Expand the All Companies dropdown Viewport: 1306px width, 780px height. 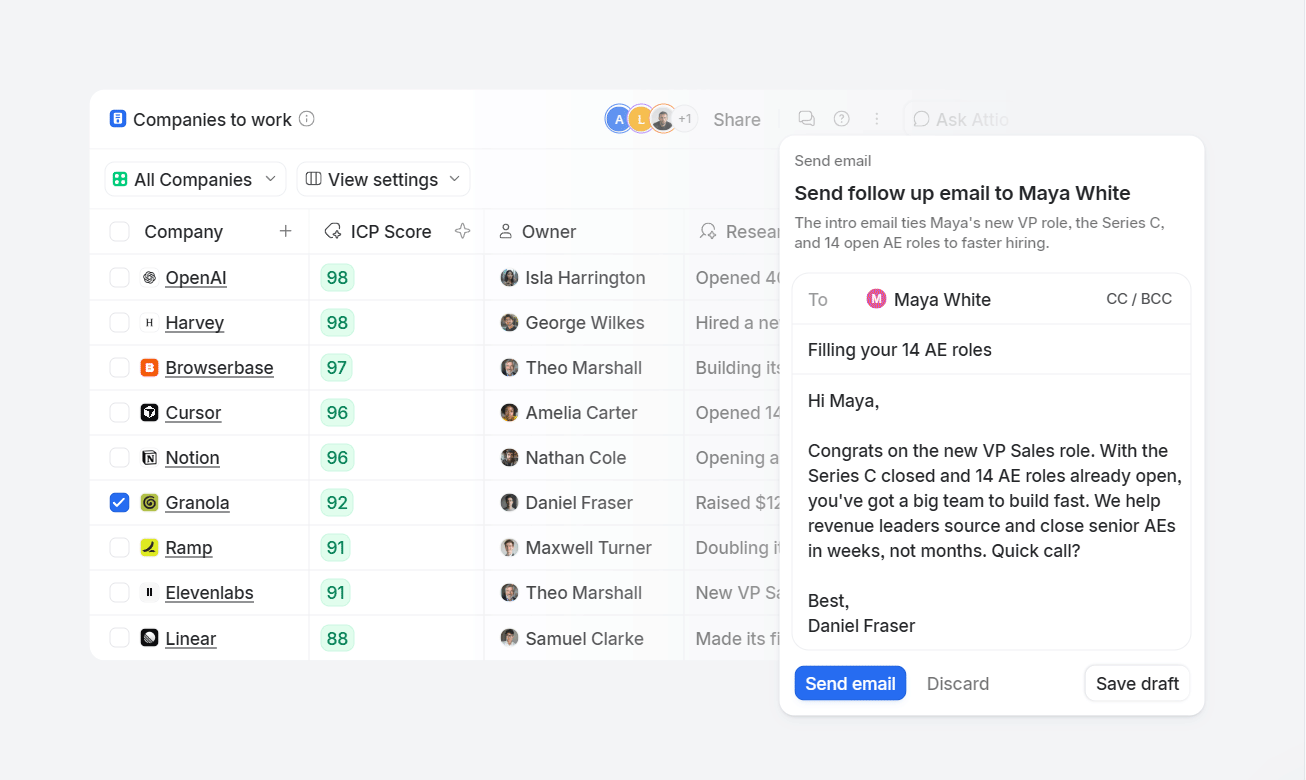click(x=195, y=179)
